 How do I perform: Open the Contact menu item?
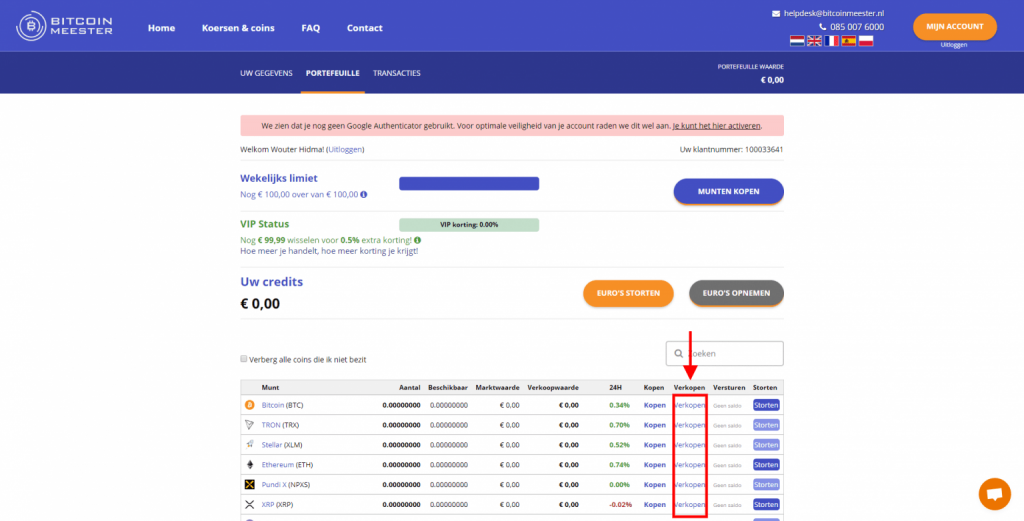click(364, 28)
